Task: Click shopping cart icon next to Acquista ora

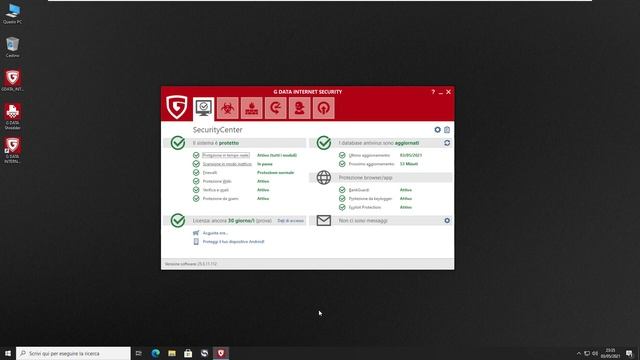Action: coord(196,233)
